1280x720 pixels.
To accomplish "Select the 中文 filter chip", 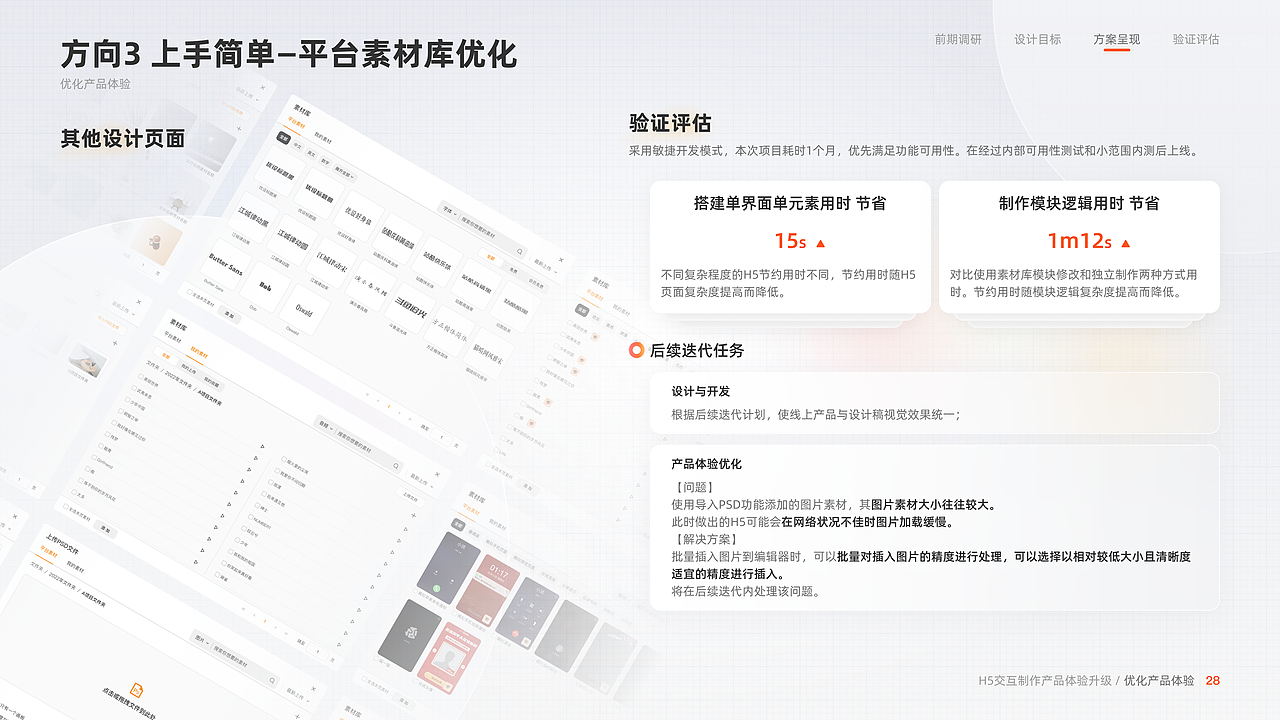I will 298,146.
